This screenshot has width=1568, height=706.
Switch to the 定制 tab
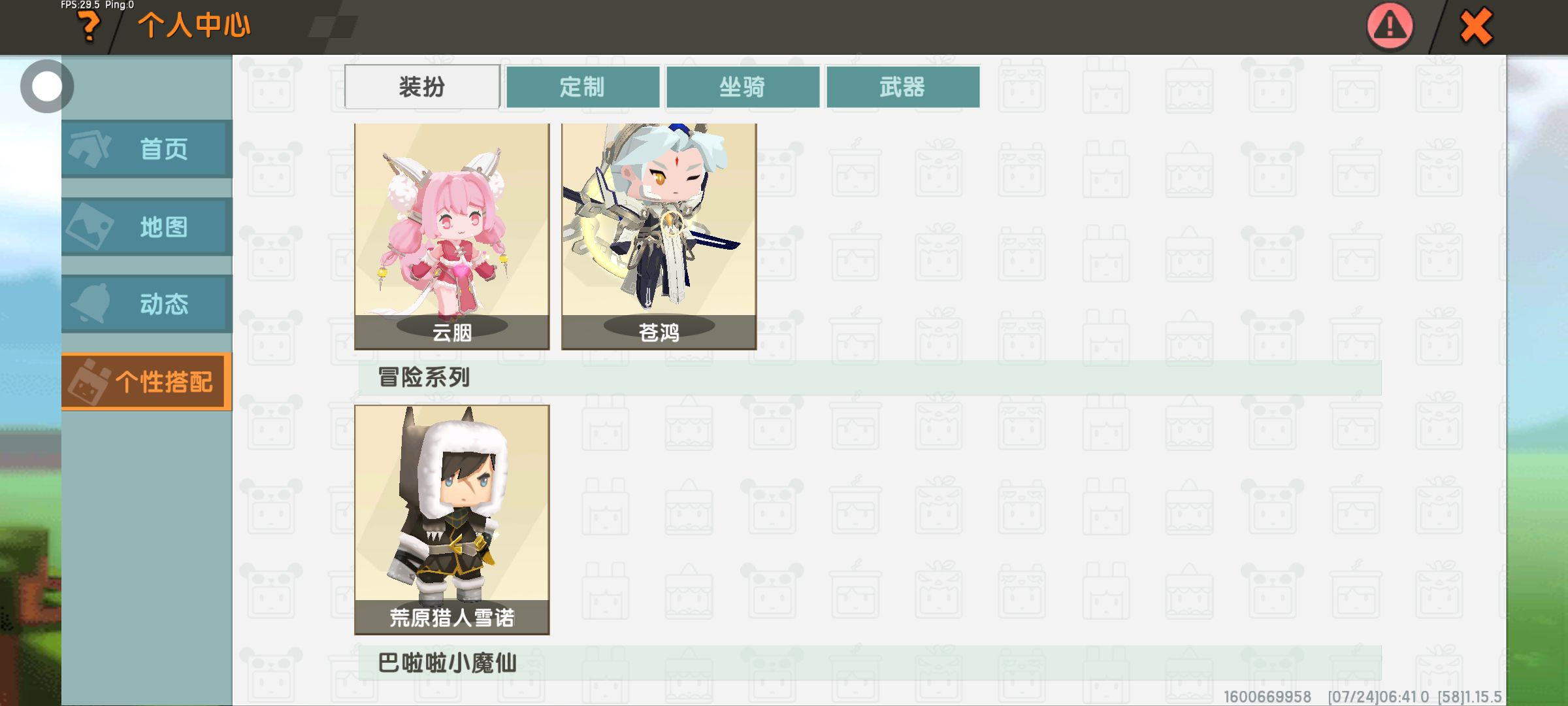click(583, 86)
